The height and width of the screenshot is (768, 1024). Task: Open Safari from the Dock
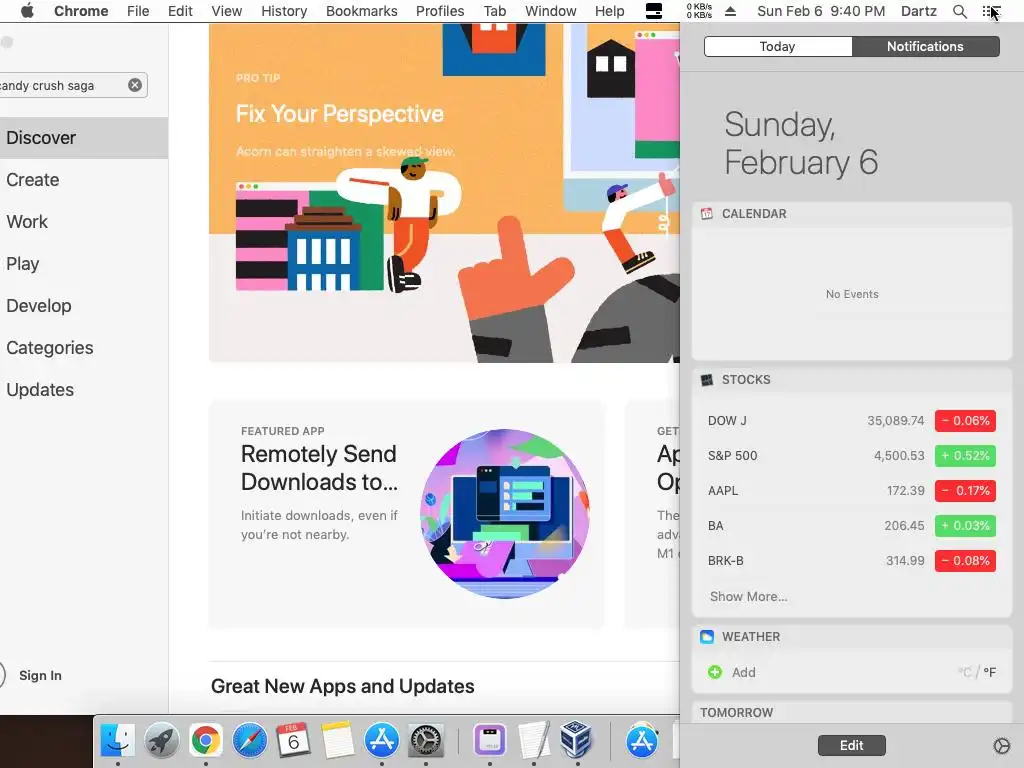pyautogui.click(x=249, y=741)
